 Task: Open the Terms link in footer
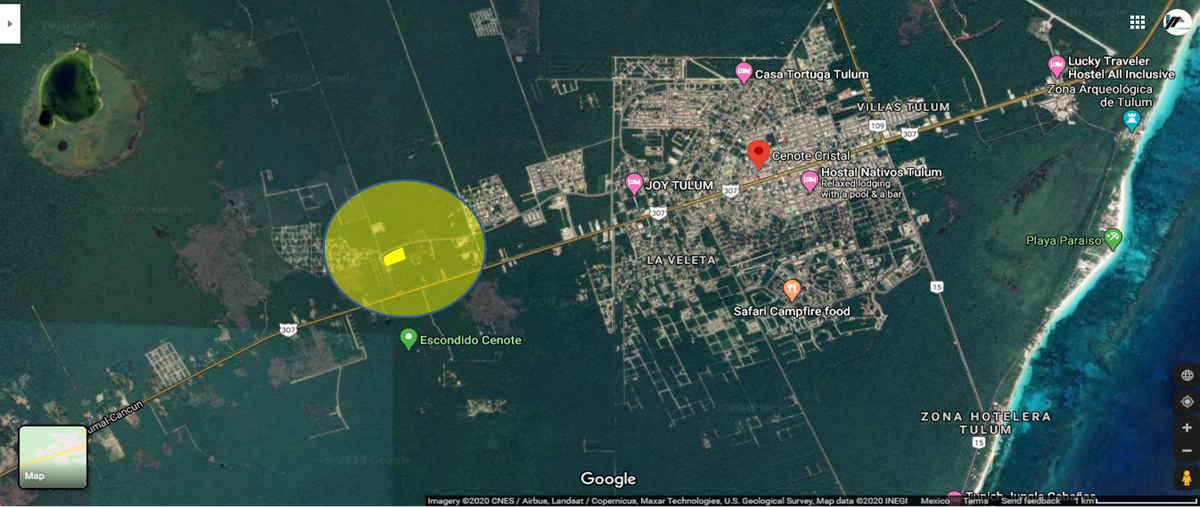pos(975,501)
